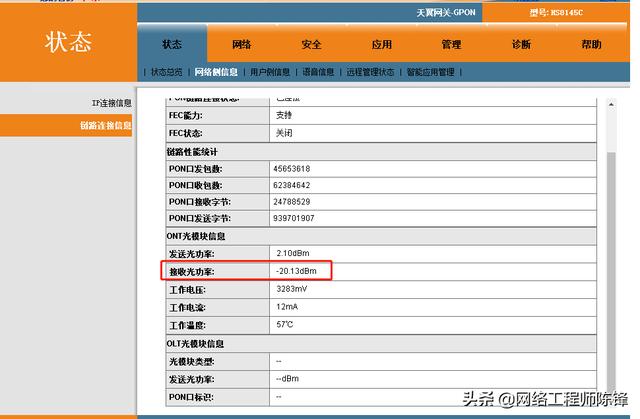
Task: Open 智能应用管理 submenu link
Action: pyautogui.click(x=431, y=72)
